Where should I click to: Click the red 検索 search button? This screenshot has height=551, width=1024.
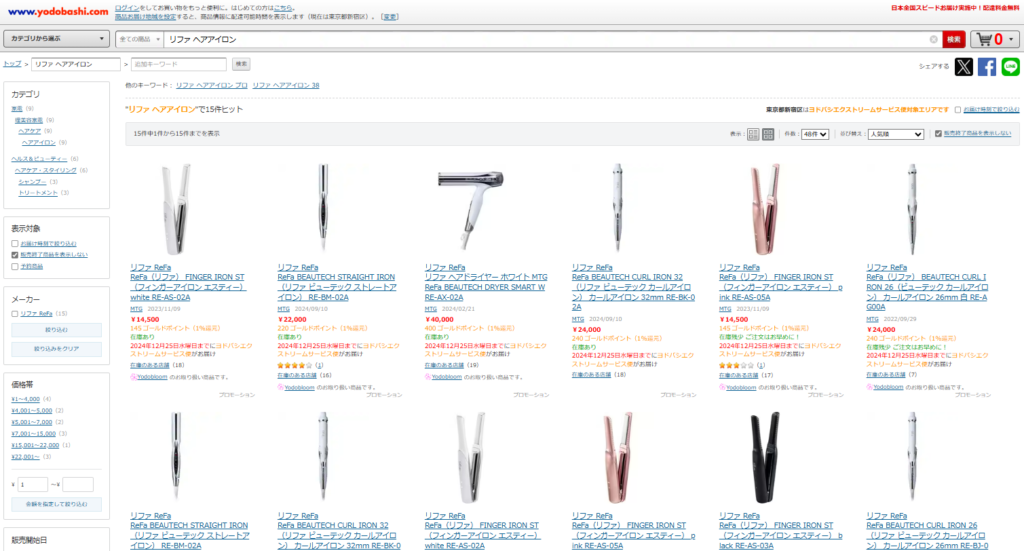coord(953,39)
